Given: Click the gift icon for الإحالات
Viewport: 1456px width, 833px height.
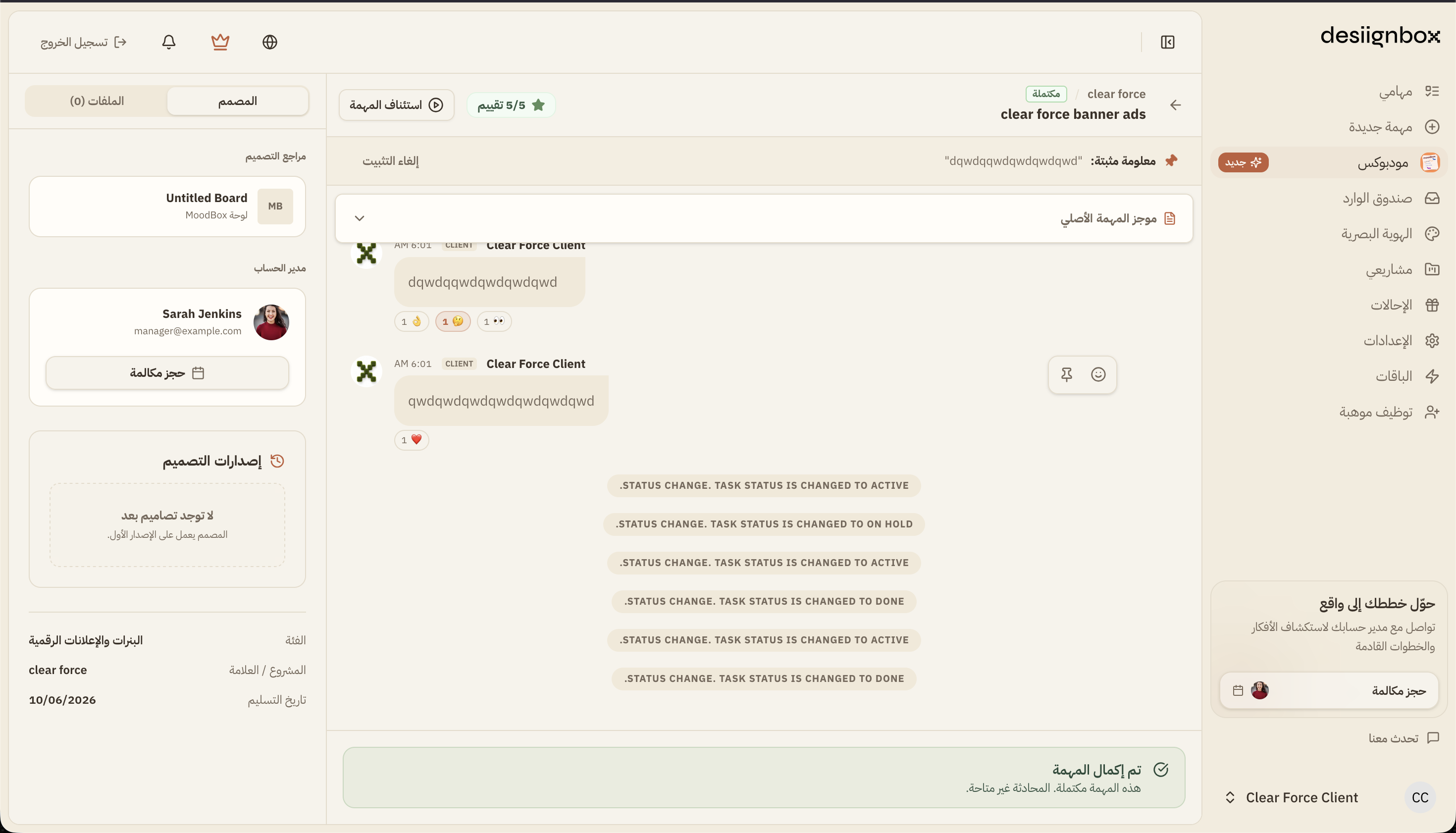Looking at the screenshot, I should point(1432,305).
